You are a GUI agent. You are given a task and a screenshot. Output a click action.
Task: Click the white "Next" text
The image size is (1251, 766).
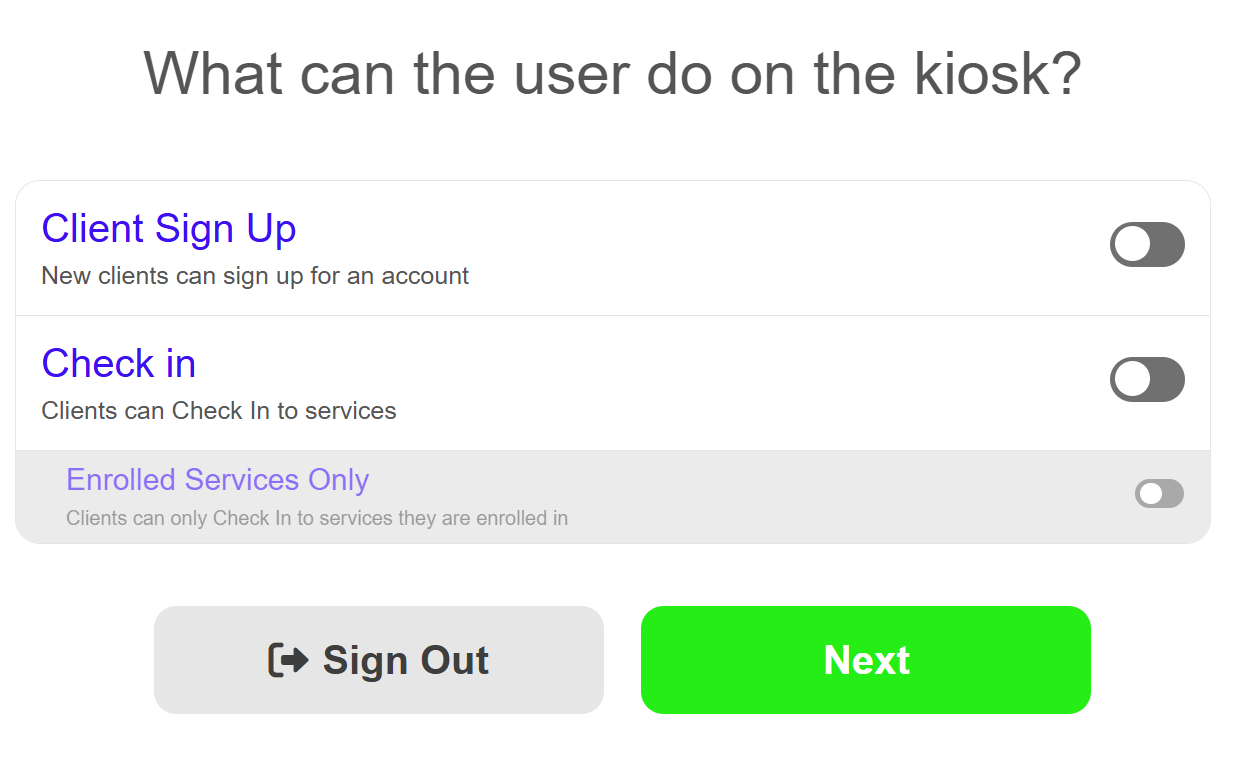(866, 660)
